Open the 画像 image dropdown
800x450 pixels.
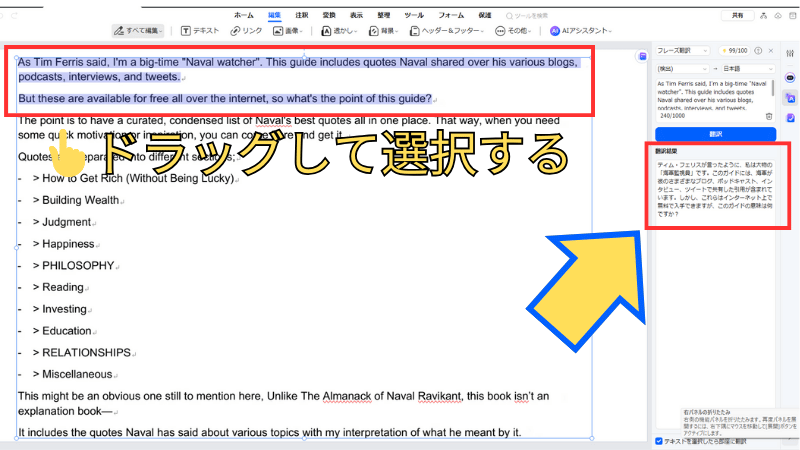click(288, 31)
